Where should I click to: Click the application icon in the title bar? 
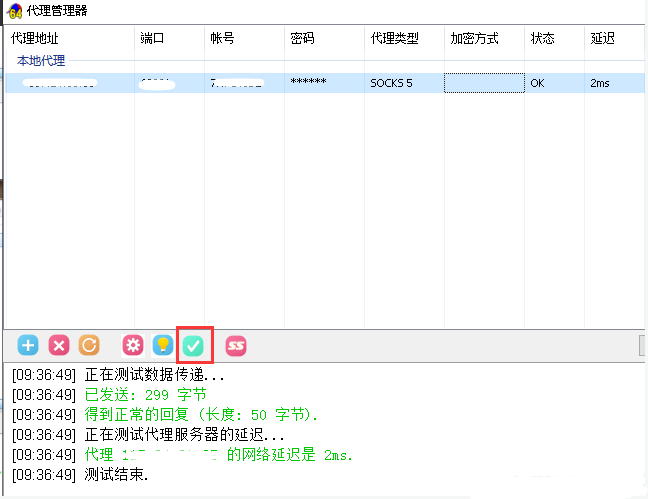[15, 11]
